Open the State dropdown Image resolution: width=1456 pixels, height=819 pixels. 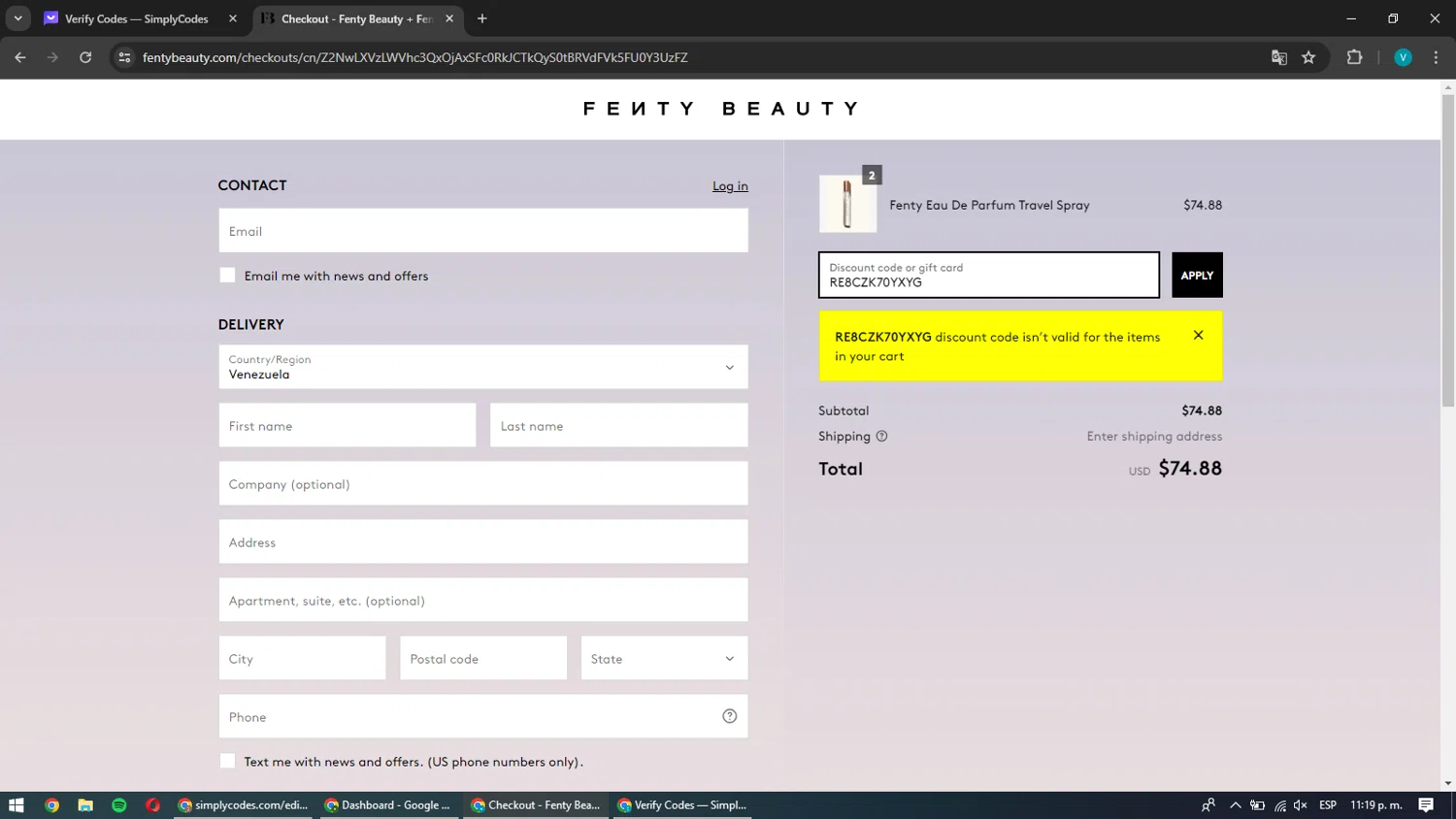click(665, 658)
